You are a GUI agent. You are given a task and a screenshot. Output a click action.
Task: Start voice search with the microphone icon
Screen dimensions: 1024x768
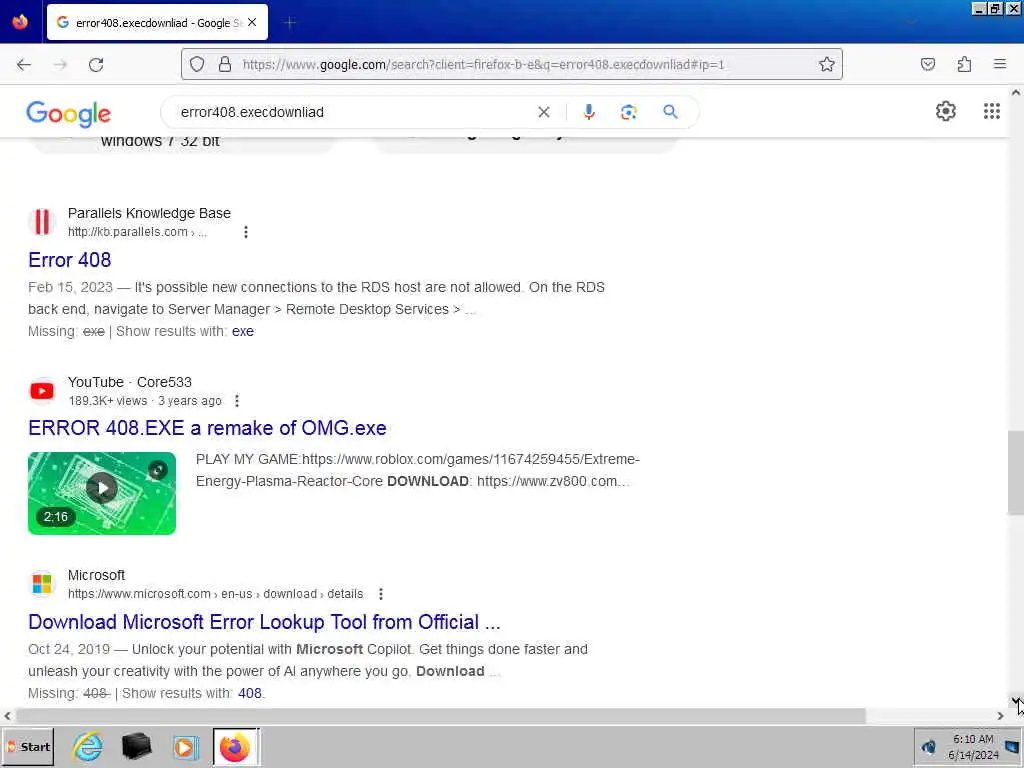pos(589,112)
